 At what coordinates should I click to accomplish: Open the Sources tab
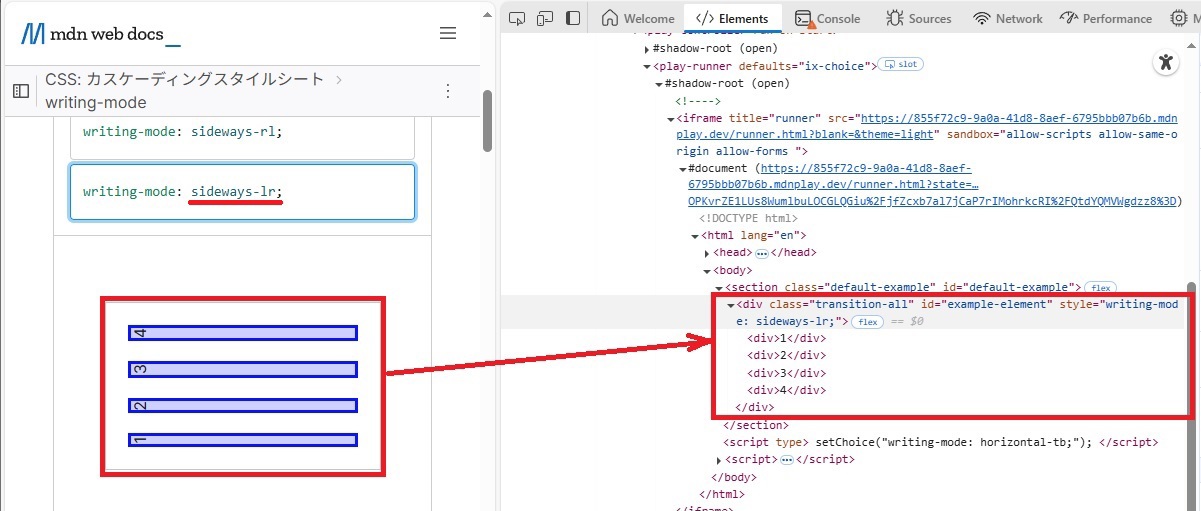tap(918, 18)
